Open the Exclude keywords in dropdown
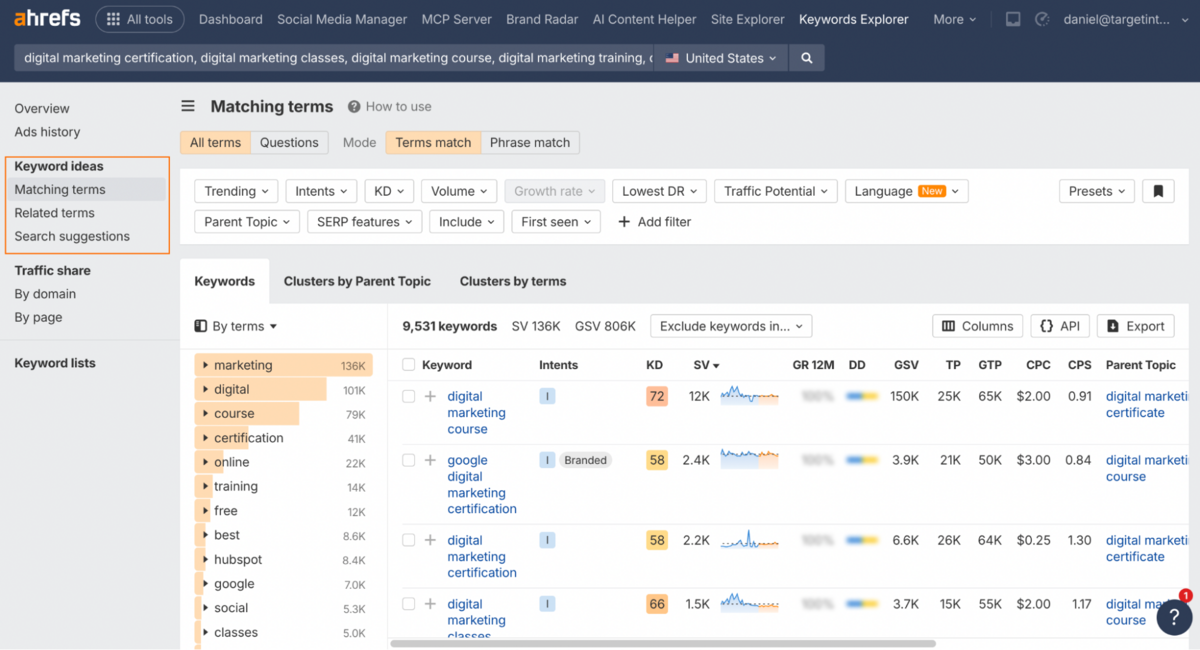This screenshot has width=1200, height=650. [731, 326]
